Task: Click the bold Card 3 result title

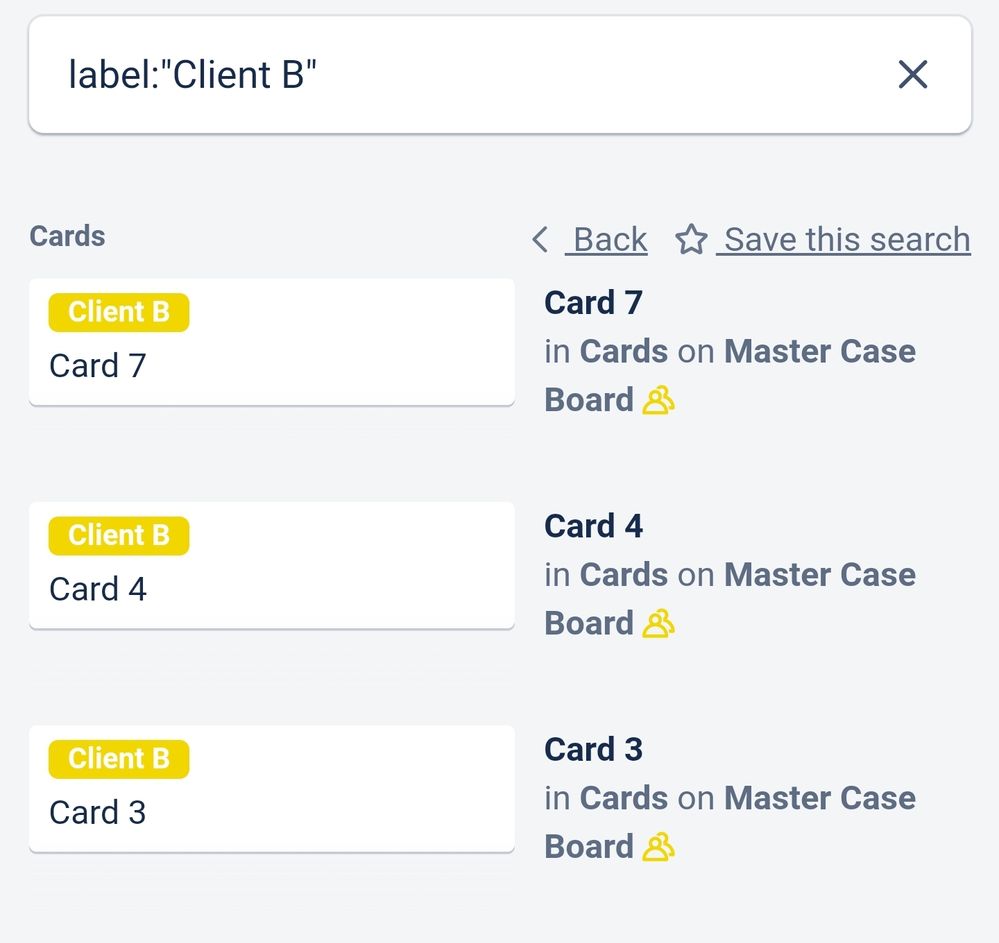Action: click(593, 749)
